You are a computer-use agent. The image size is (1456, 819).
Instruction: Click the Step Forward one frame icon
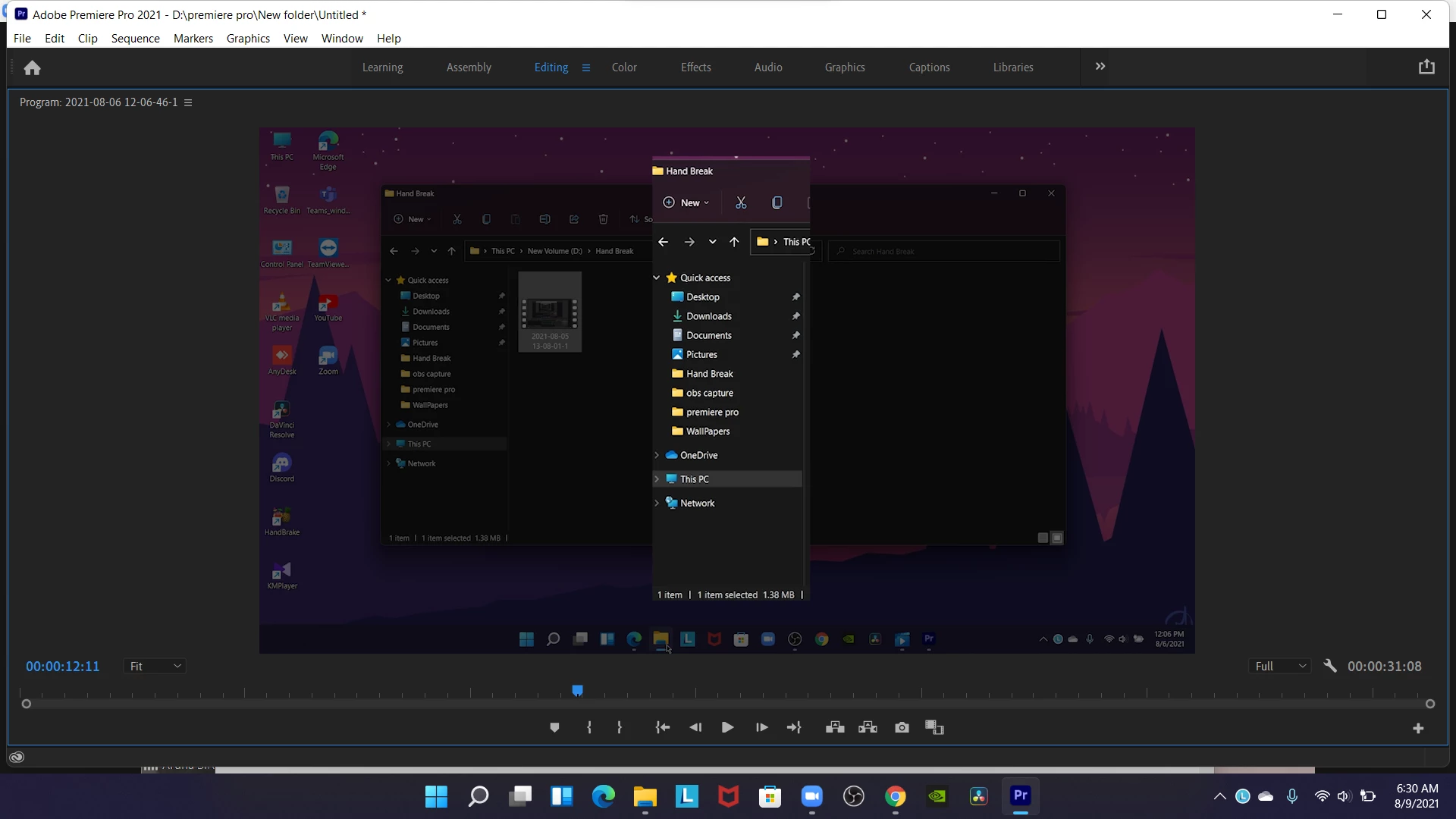point(761,728)
